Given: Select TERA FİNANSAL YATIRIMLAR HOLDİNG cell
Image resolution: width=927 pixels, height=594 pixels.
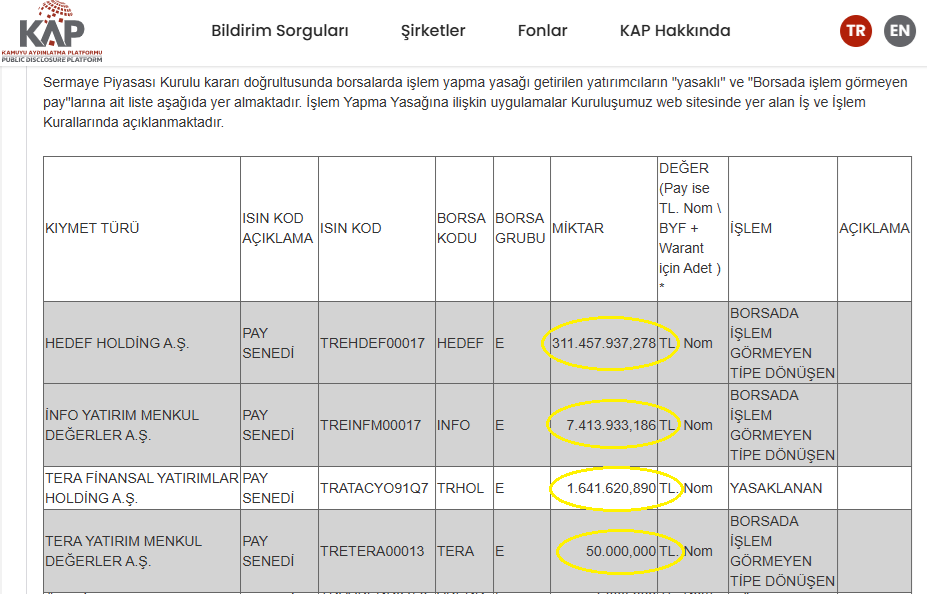Looking at the screenshot, I should coord(142,488).
